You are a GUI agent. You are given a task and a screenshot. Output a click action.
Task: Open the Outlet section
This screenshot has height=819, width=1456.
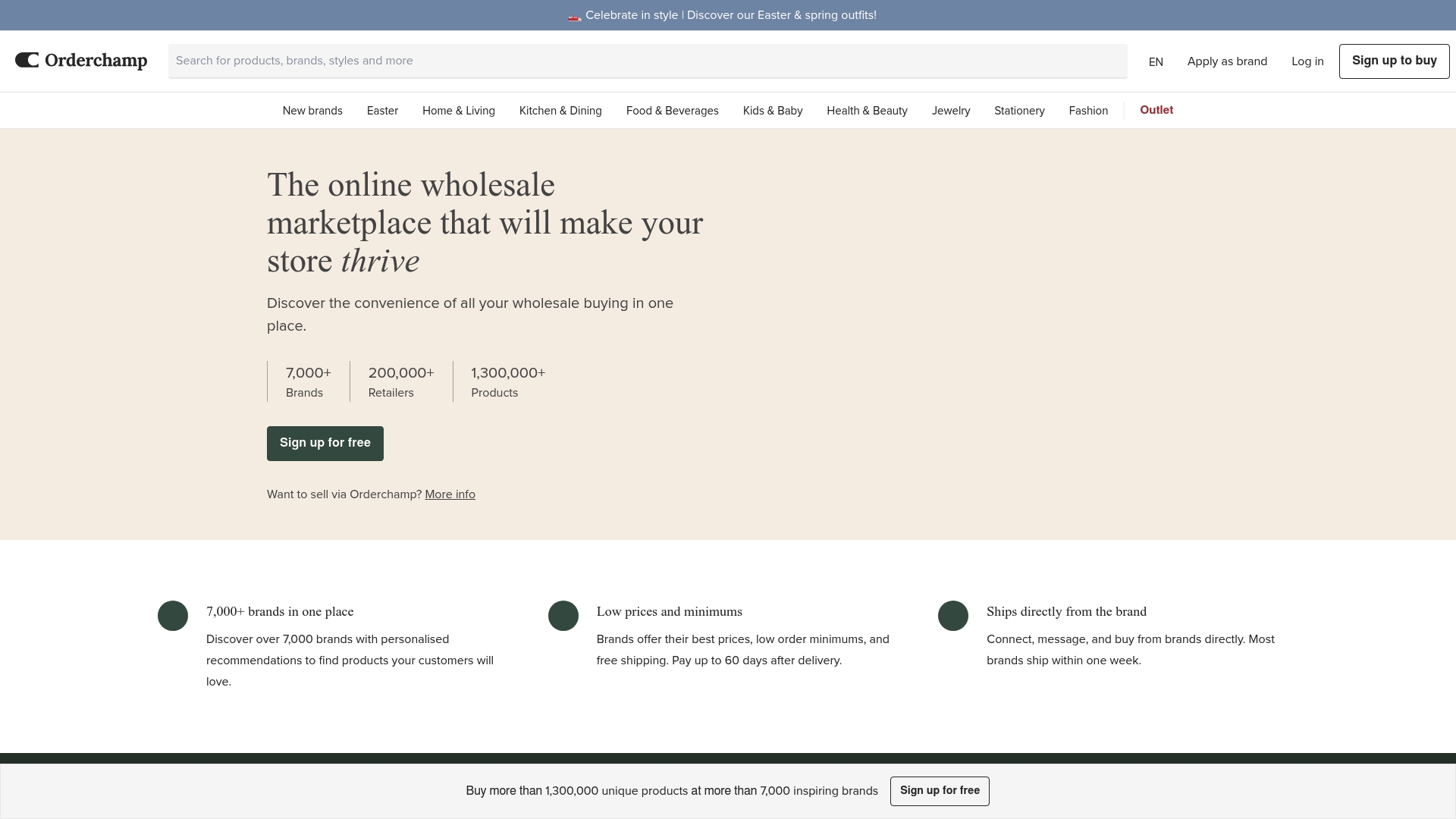[1156, 110]
